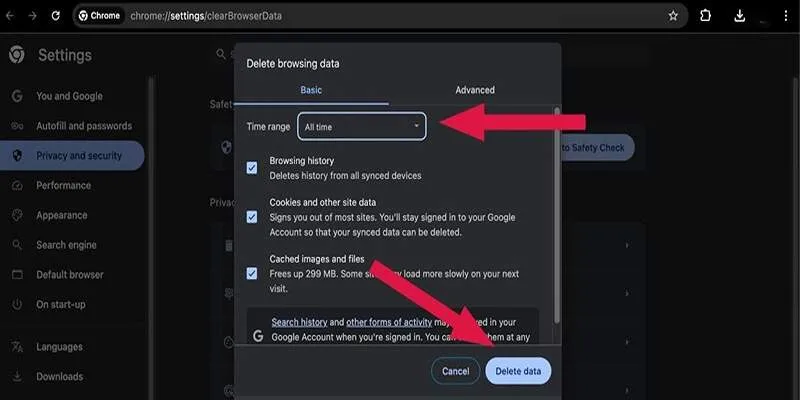Click the browser back arrow
Image resolution: width=800 pixels, height=400 pixels.
10,16
